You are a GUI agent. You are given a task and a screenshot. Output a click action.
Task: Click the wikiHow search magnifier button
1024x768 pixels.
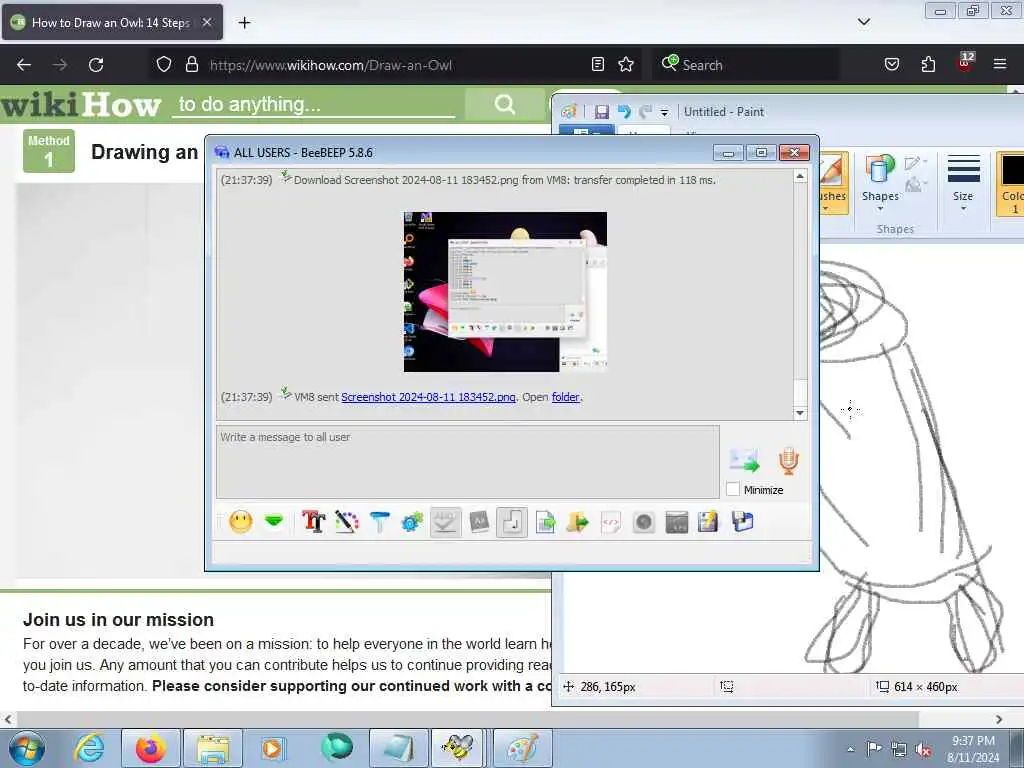[x=504, y=104]
